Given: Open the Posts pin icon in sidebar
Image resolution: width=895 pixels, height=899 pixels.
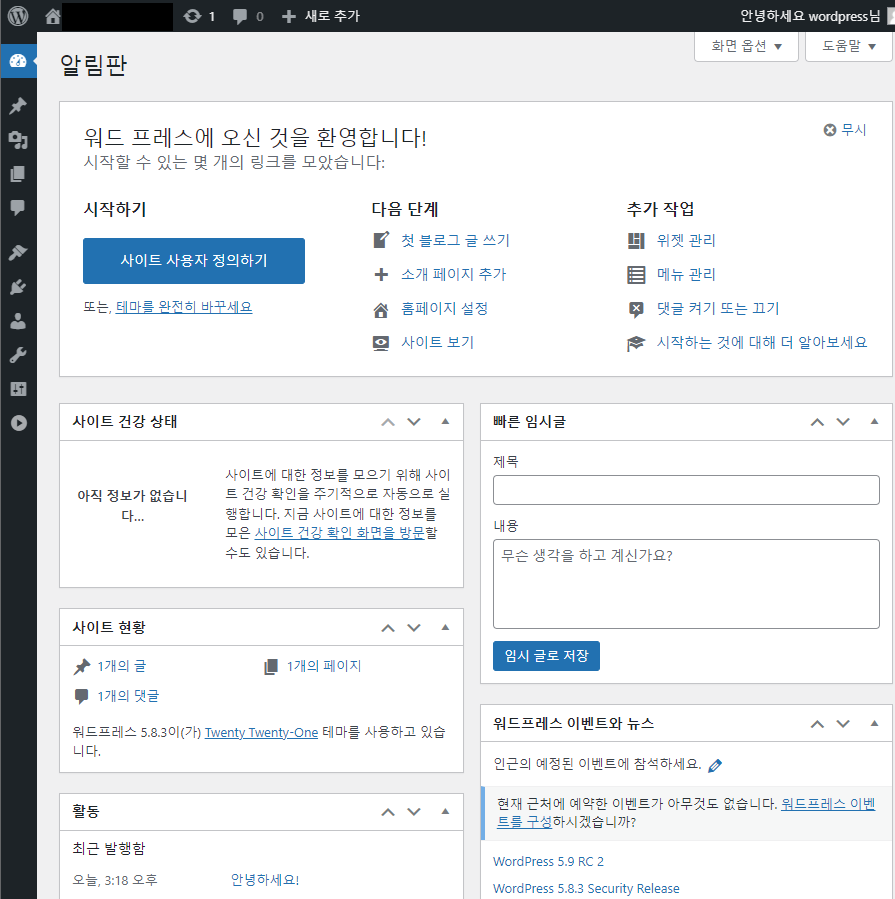Looking at the screenshot, I should point(18,106).
